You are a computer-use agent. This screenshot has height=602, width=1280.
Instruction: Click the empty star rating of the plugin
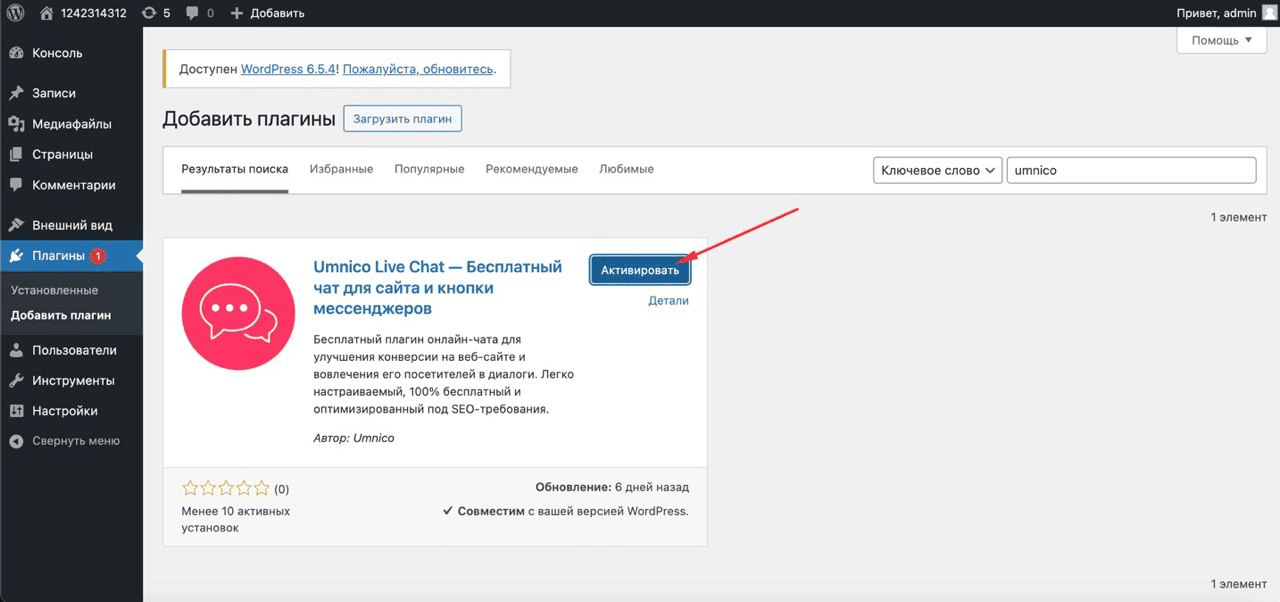226,489
